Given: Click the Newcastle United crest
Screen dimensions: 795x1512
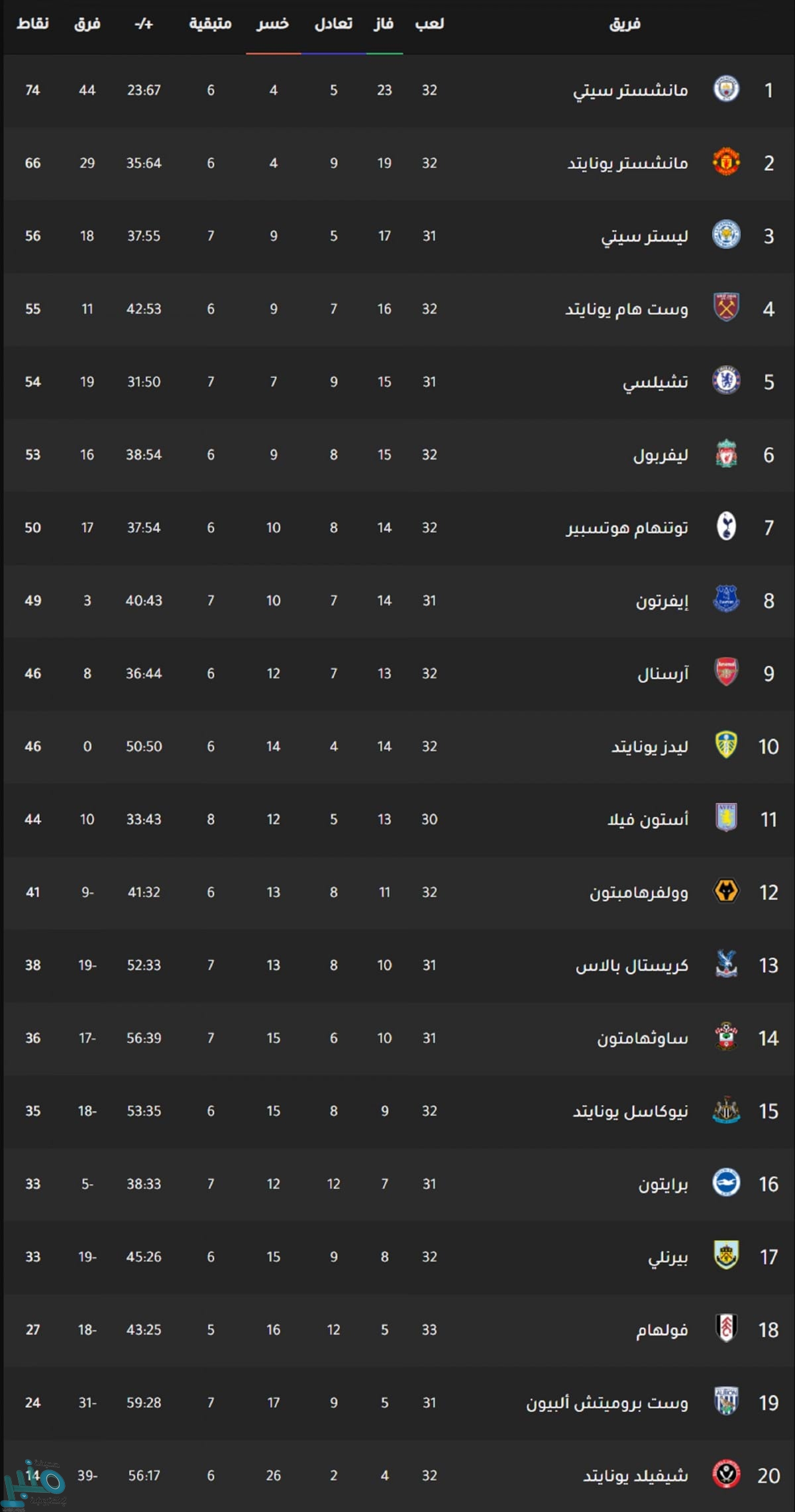Looking at the screenshot, I should coord(726,1110).
